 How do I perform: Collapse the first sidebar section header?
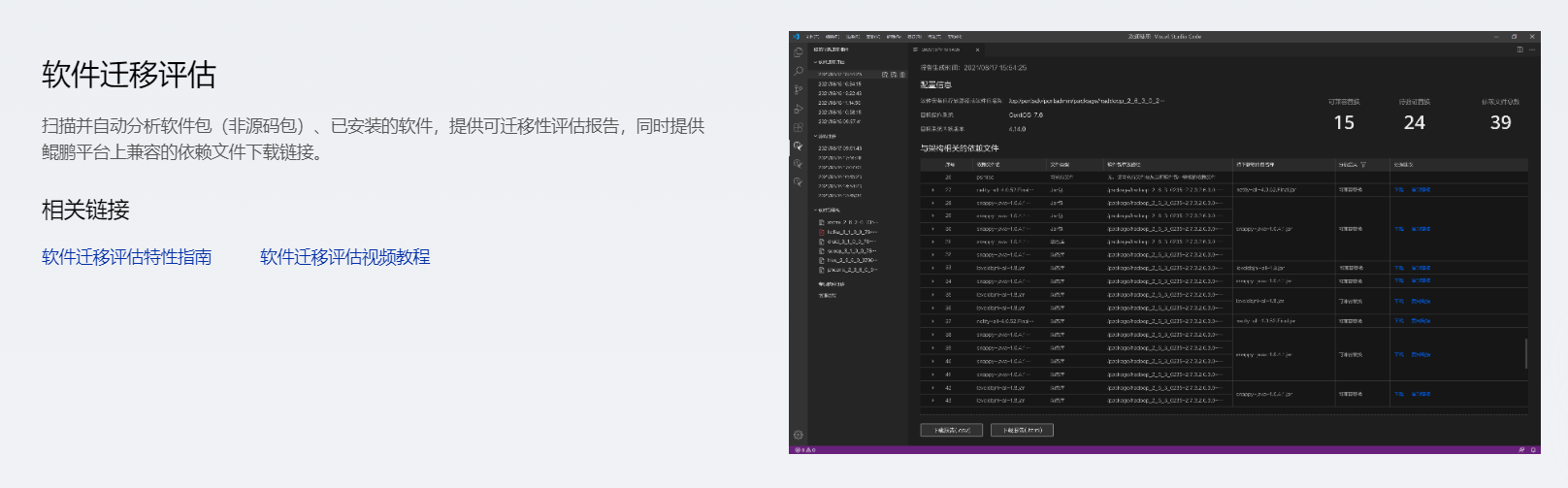(831, 62)
